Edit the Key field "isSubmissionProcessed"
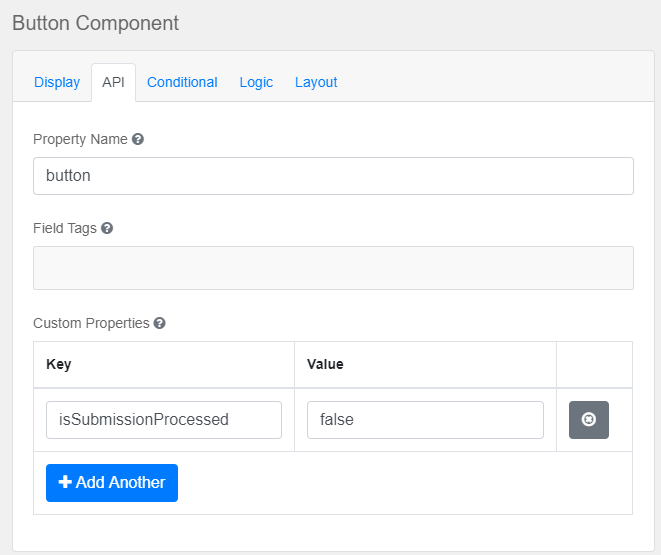Viewport: 661px width, 555px height. (164, 420)
